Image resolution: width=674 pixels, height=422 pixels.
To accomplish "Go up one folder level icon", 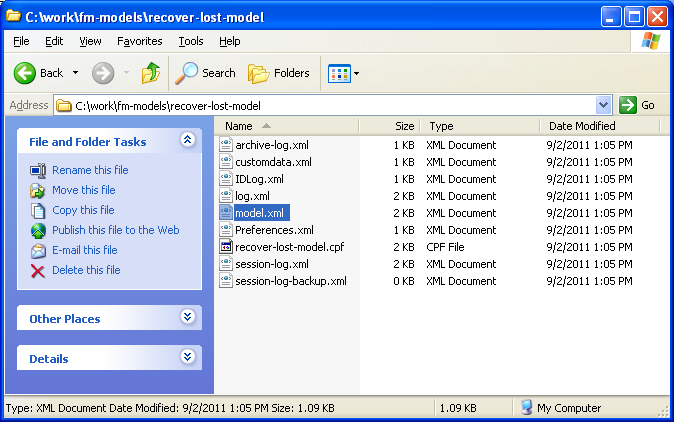I will [151, 73].
